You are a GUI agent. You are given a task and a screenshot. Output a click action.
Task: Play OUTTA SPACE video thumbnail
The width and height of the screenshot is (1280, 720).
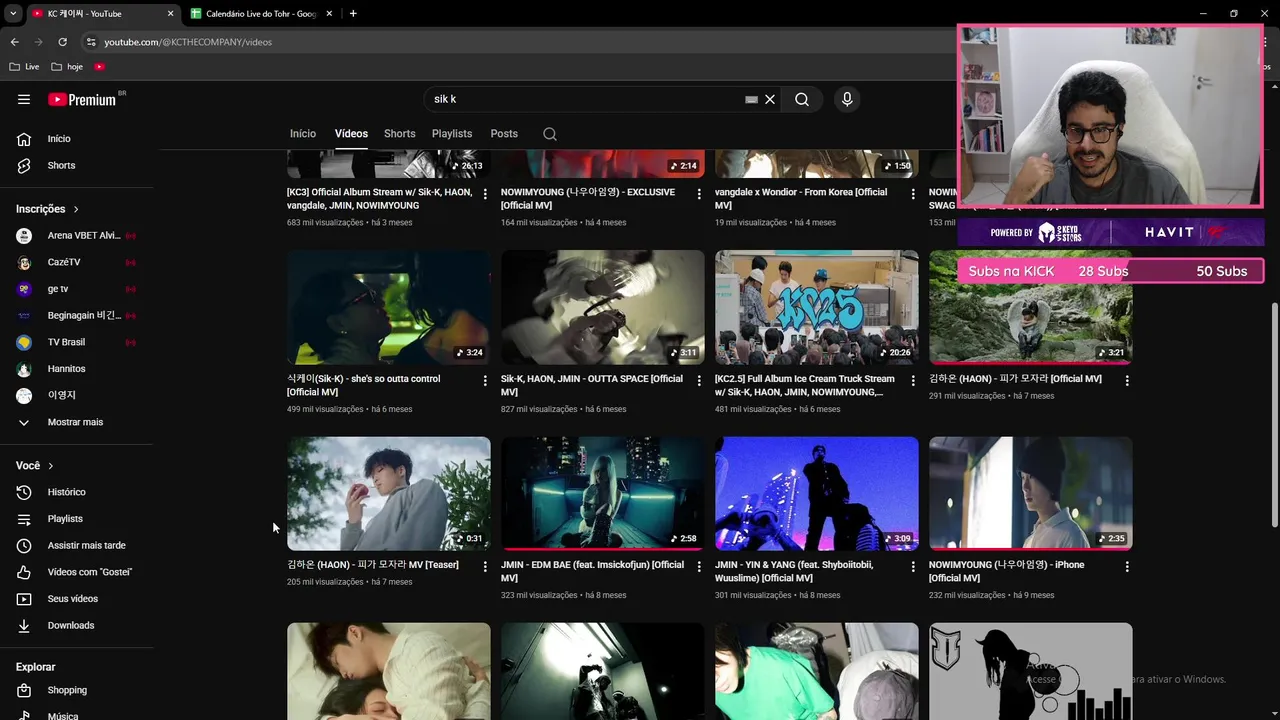[x=603, y=307]
